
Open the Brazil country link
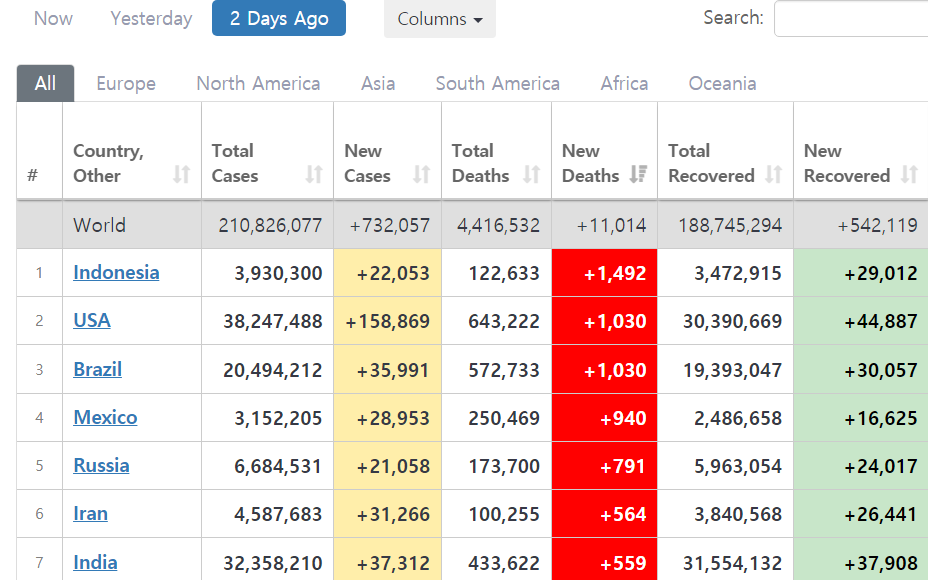click(x=97, y=369)
